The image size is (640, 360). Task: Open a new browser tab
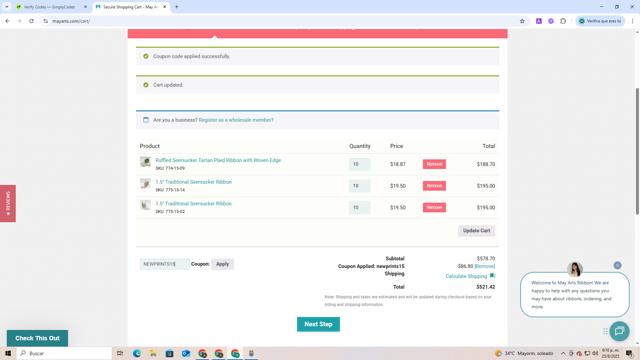point(177,7)
